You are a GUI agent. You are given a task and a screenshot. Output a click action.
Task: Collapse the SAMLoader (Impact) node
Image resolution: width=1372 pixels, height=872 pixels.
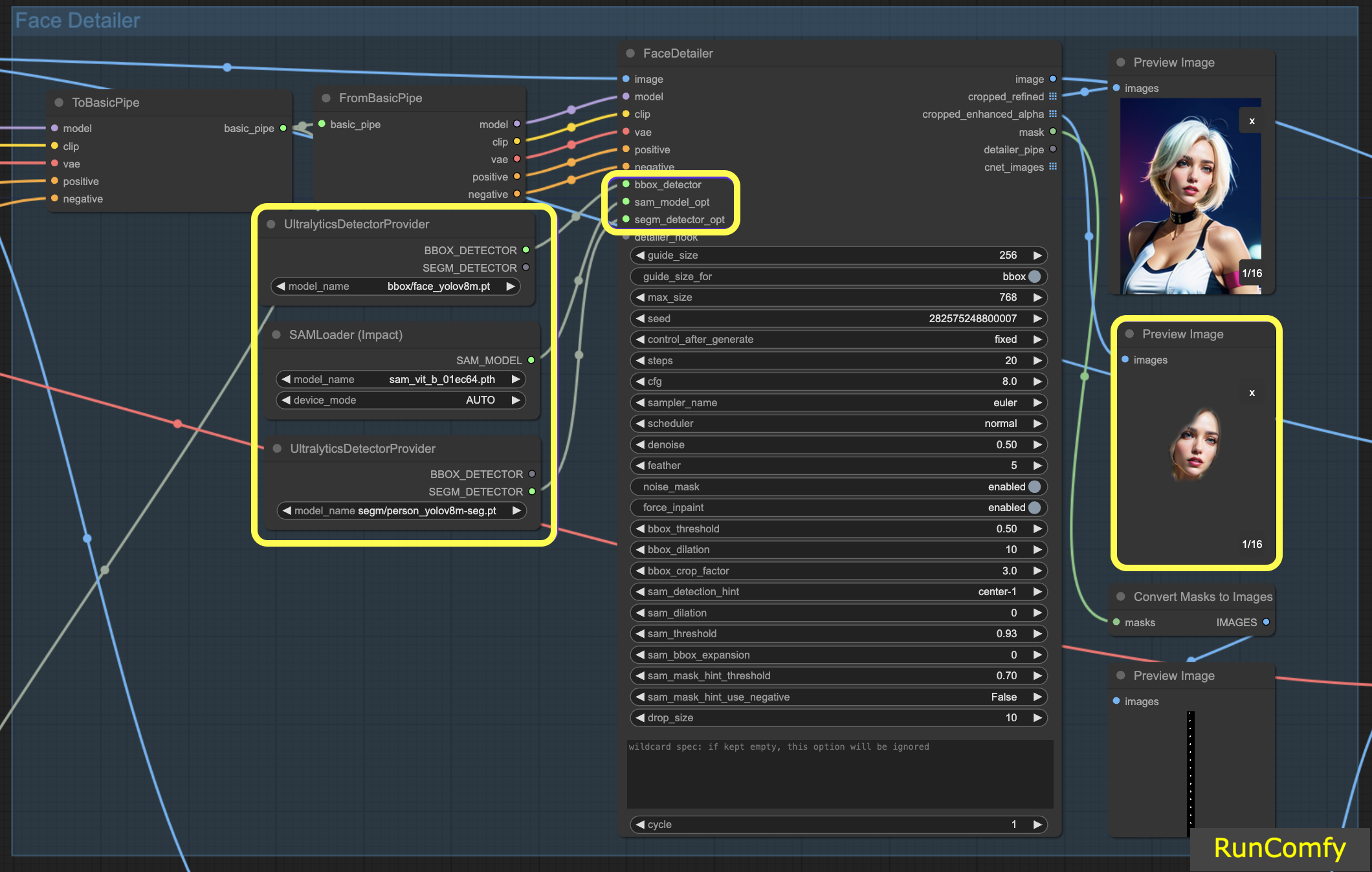tap(277, 334)
